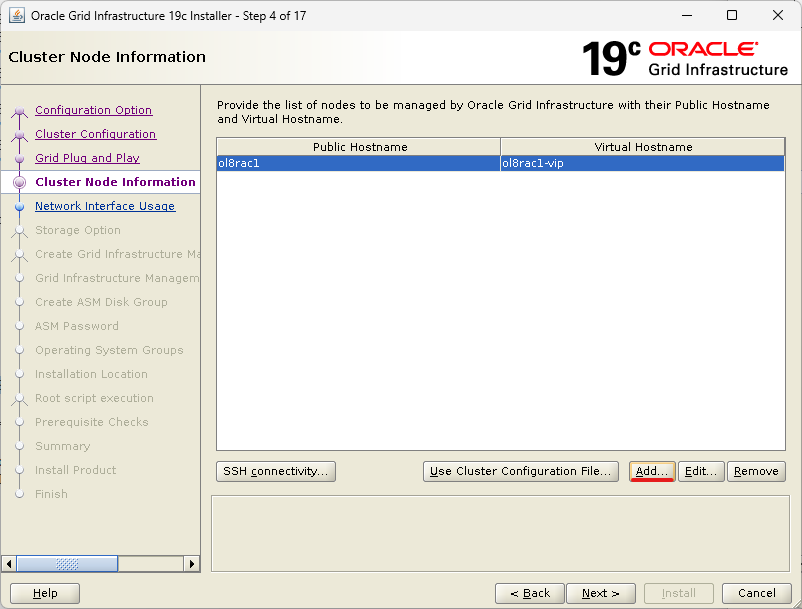Click the right scroll arrow of step panel
The height and width of the screenshot is (609, 802).
click(192, 564)
